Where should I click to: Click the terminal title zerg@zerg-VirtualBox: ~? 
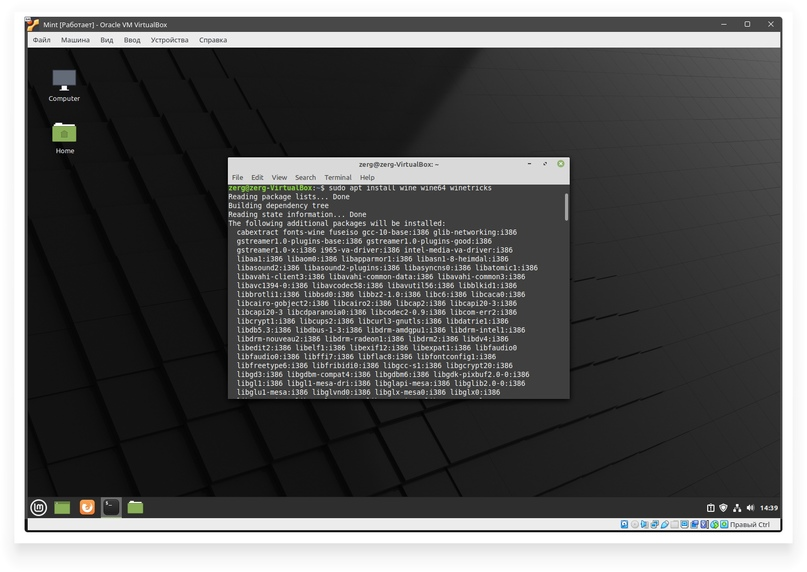click(x=399, y=164)
